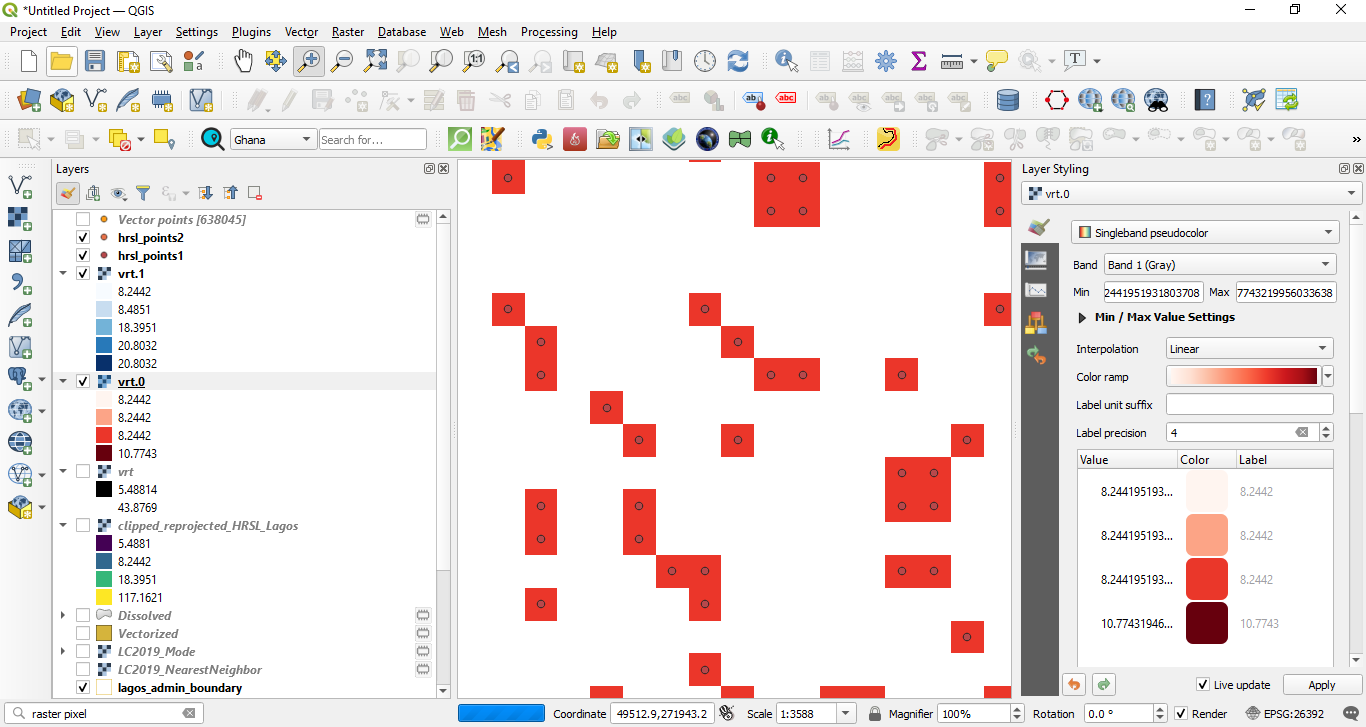Open the Plugins menu
The height and width of the screenshot is (727, 1366).
(251, 32)
